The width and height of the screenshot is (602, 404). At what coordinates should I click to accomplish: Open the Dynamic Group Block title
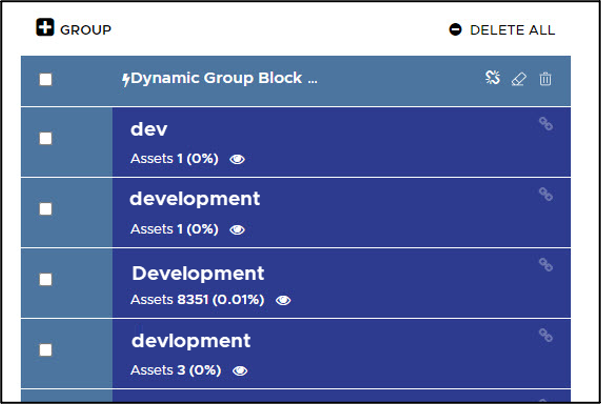click(x=224, y=78)
